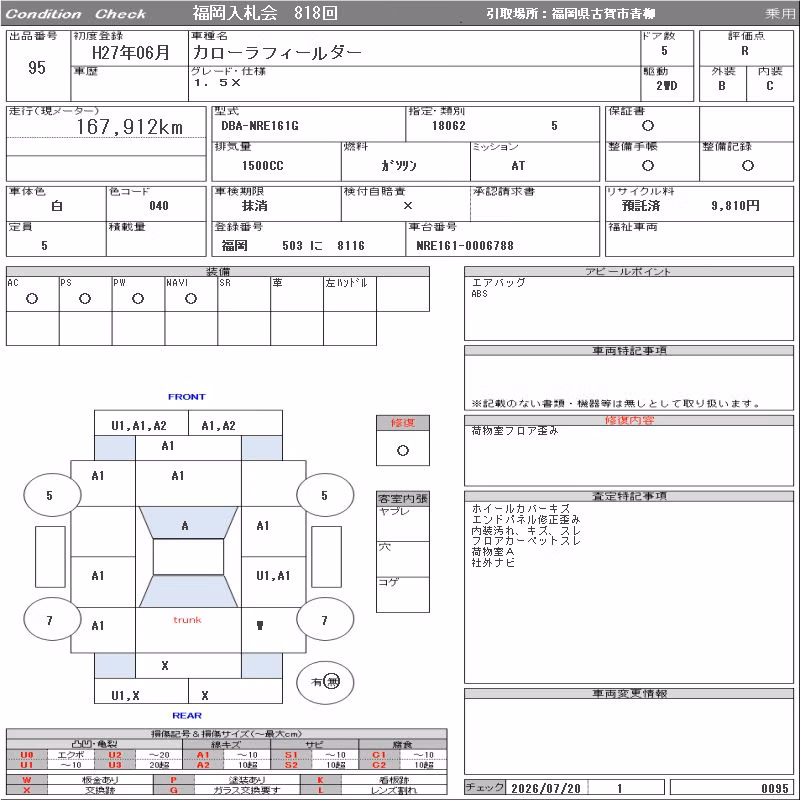Select remark '荷物室A'
This screenshot has height=800, width=800.
pyautogui.click(x=493, y=552)
